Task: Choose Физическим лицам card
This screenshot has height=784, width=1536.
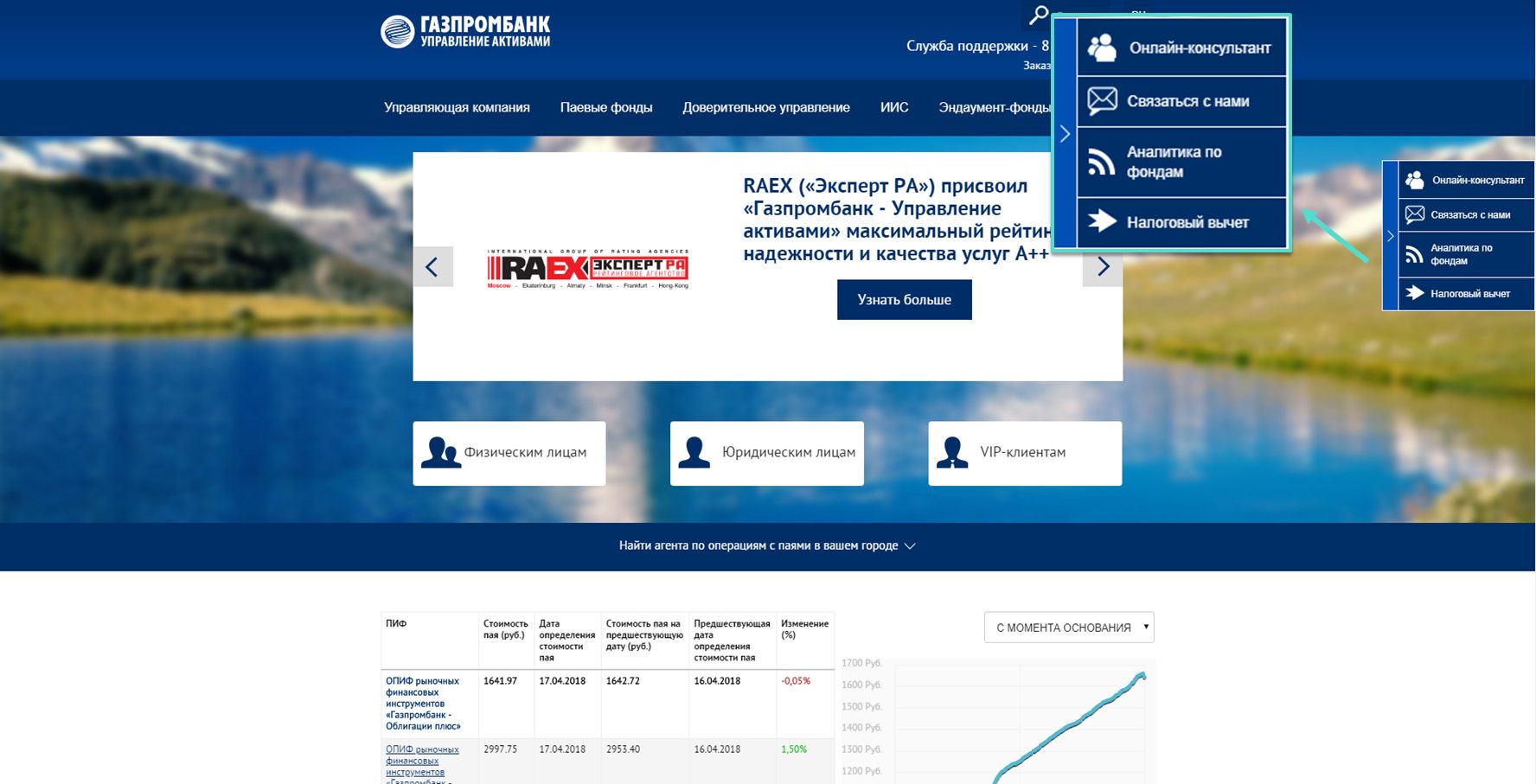Action: pos(509,453)
